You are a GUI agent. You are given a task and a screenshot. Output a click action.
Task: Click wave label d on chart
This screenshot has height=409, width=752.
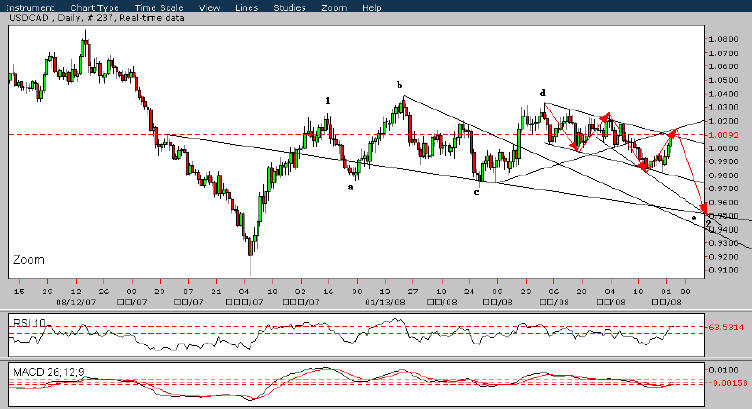pyautogui.click(x=542, y=93)
